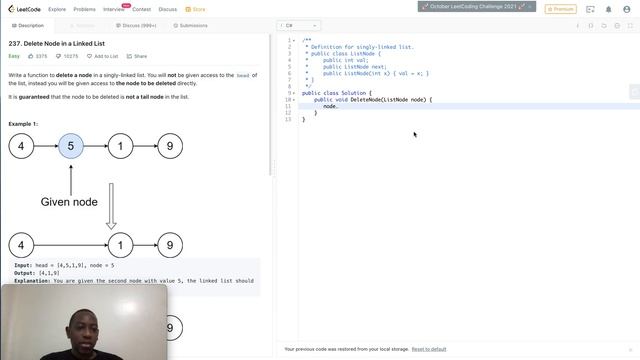Open the Discuss page in top navigation
This screenshot has width=640, height=360.
(x=168, y=9)
